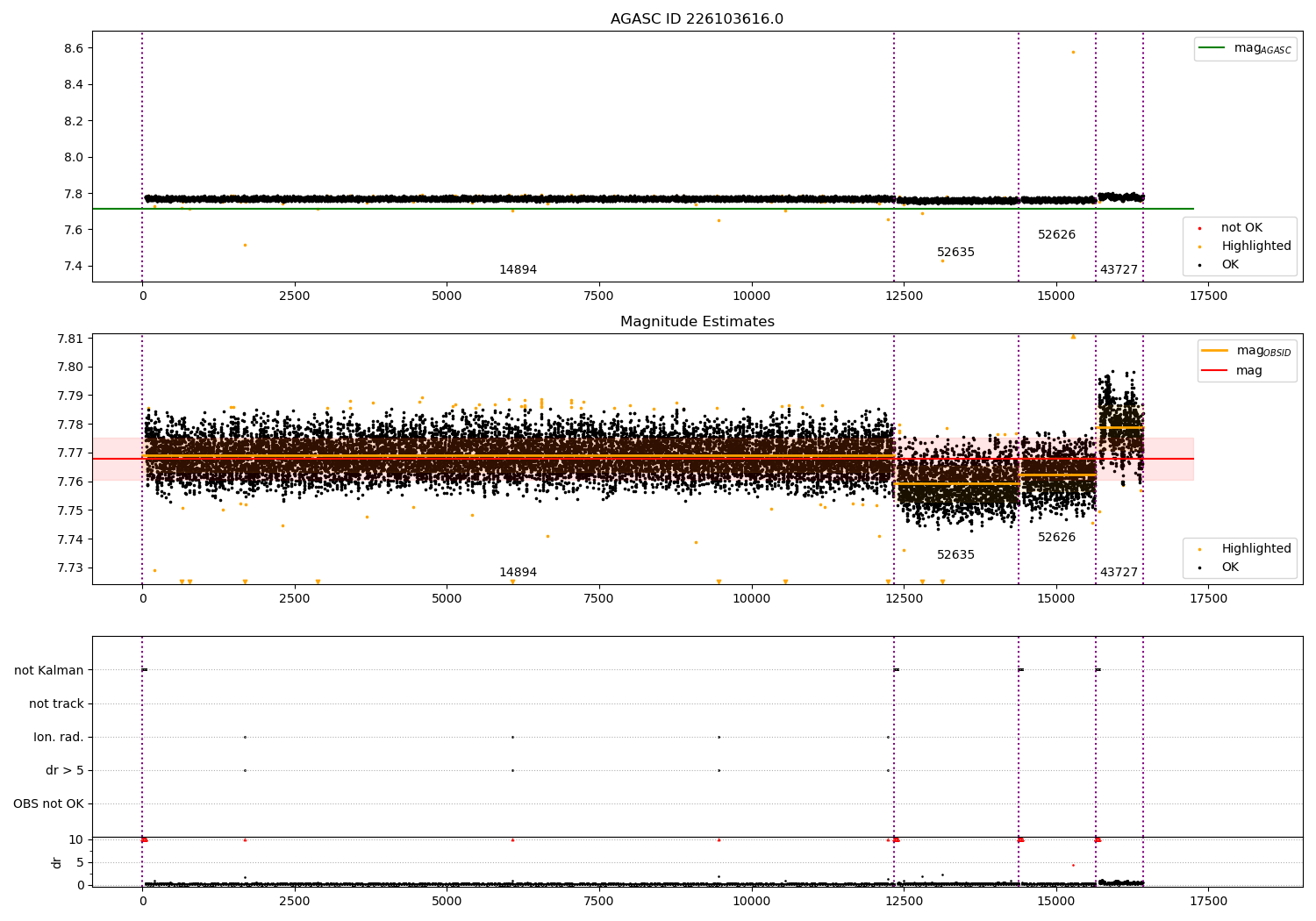This screenshot has height=921, width=1316.
Task: Click the orange outlier point near 8.6 magnitude
Action: pyautogui.click(x=1072, y=52)
